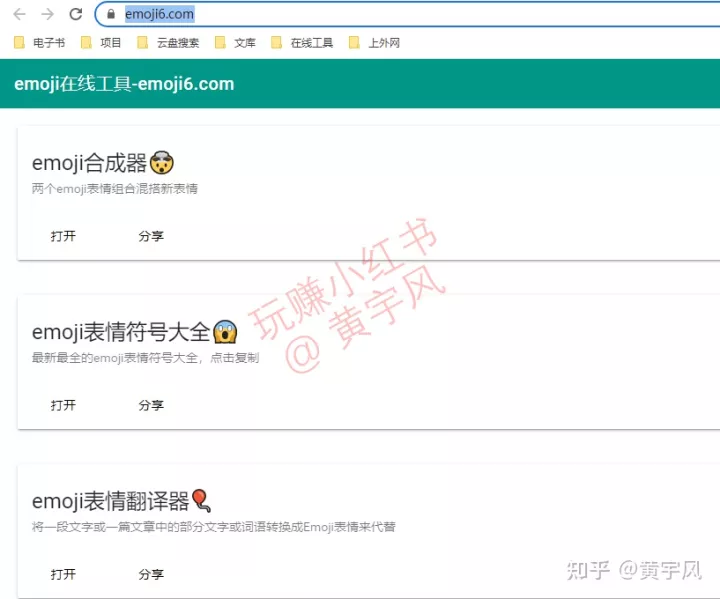Click the 转换成Emoji表情来代替 description text
Image resolution: width=720 pixels, height=599 pixels.
pos(331,527)
